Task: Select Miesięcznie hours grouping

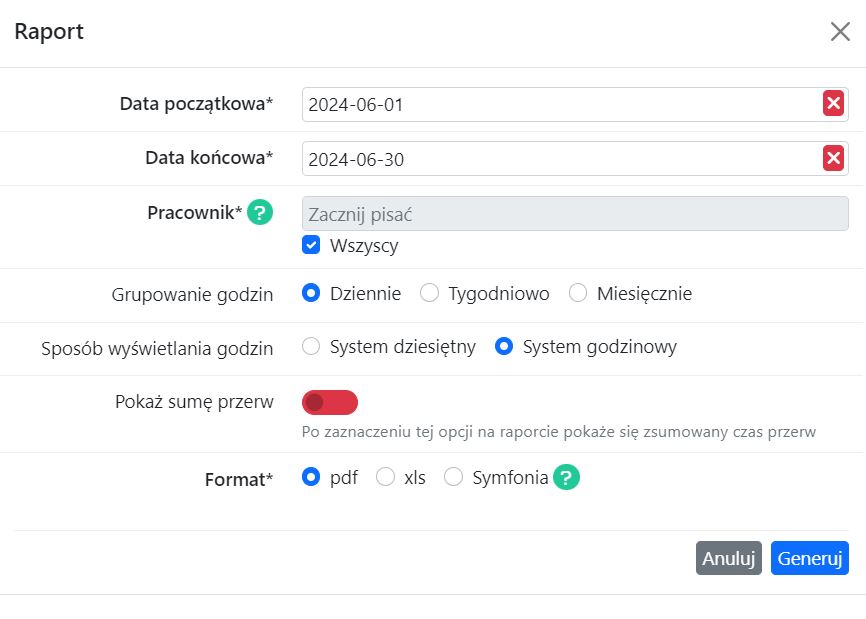Action: (576, 293)
